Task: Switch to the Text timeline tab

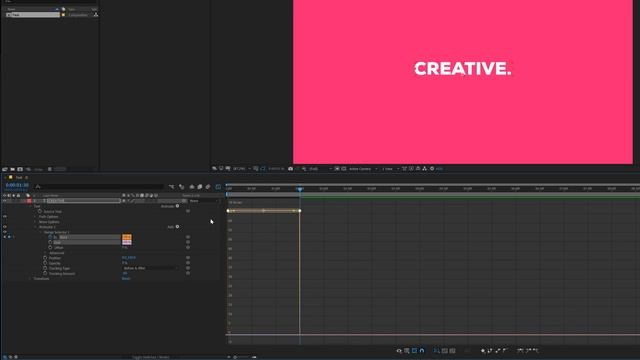Action: [x=19, y=178]
